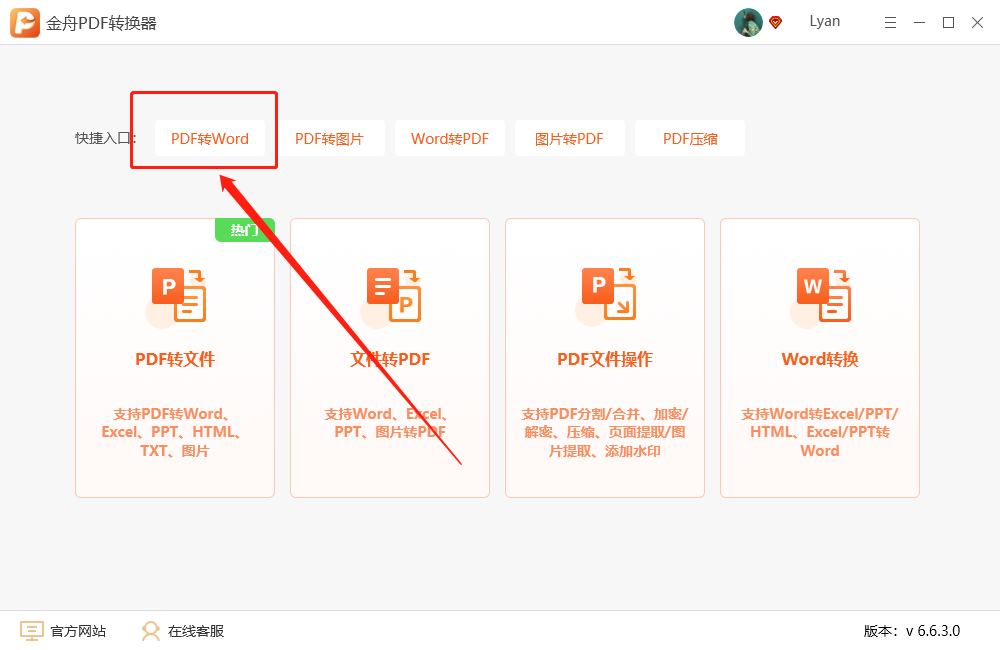Visit the 官方网站 link text
1000x650 pixels.
(78, 631)
